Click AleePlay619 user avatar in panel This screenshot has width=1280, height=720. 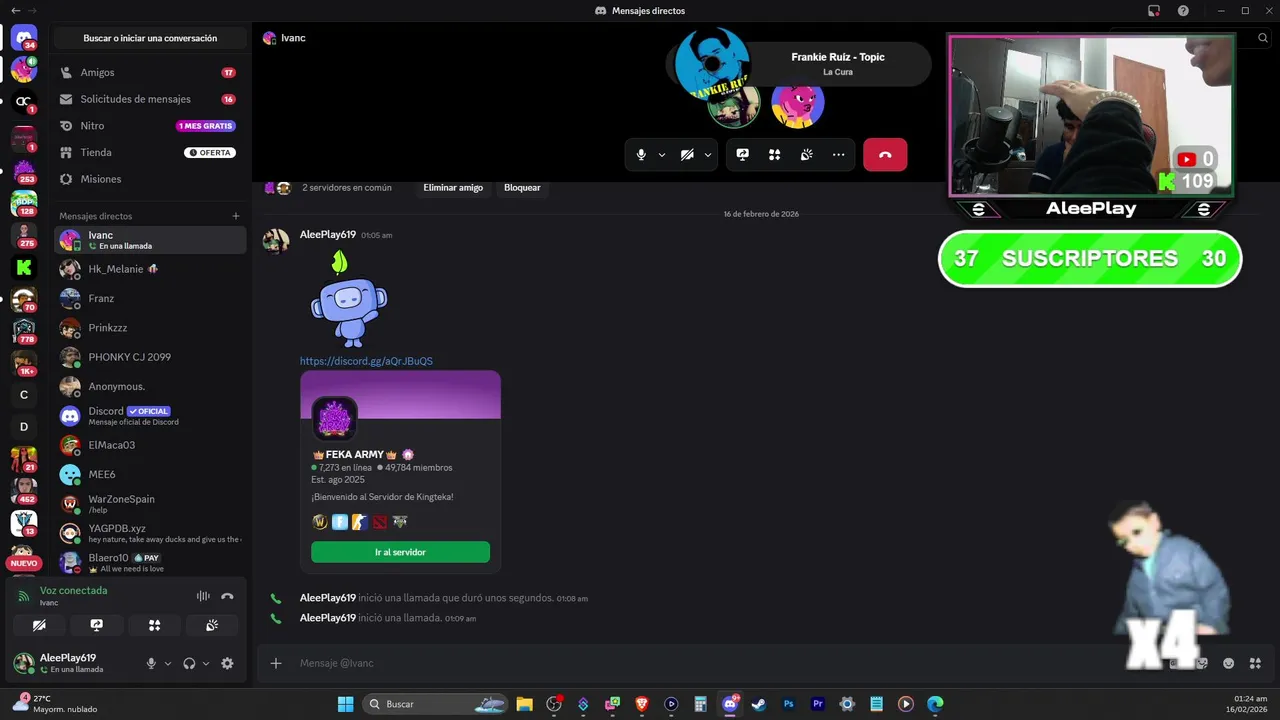point(23,662)
